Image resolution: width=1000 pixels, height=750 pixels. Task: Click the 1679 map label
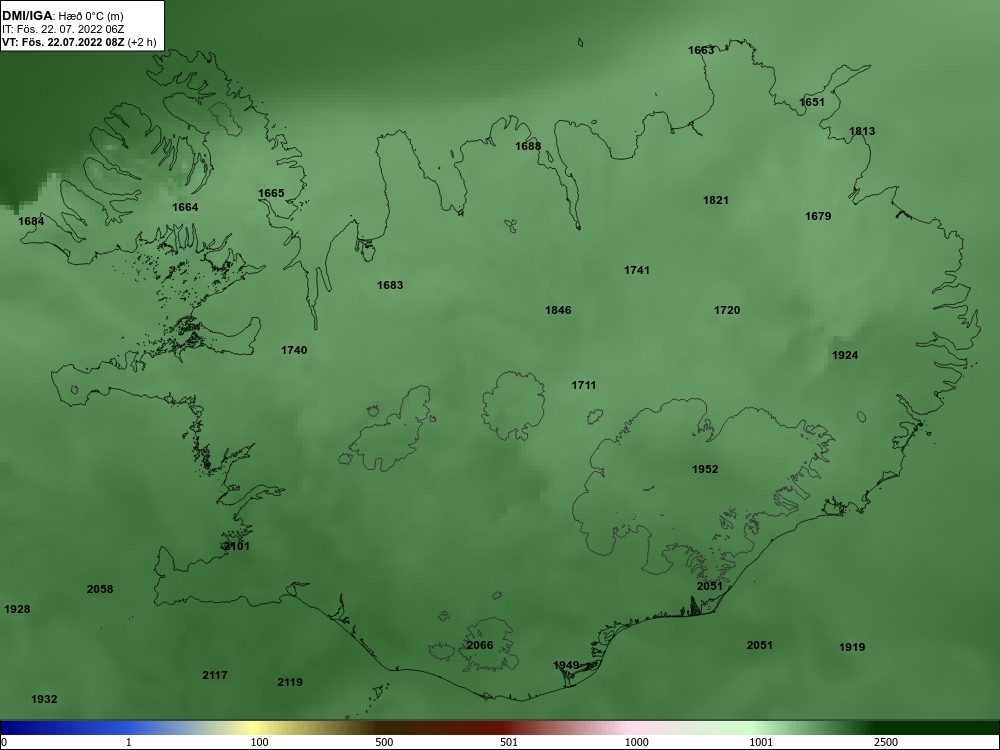click(x=818, y=216)
